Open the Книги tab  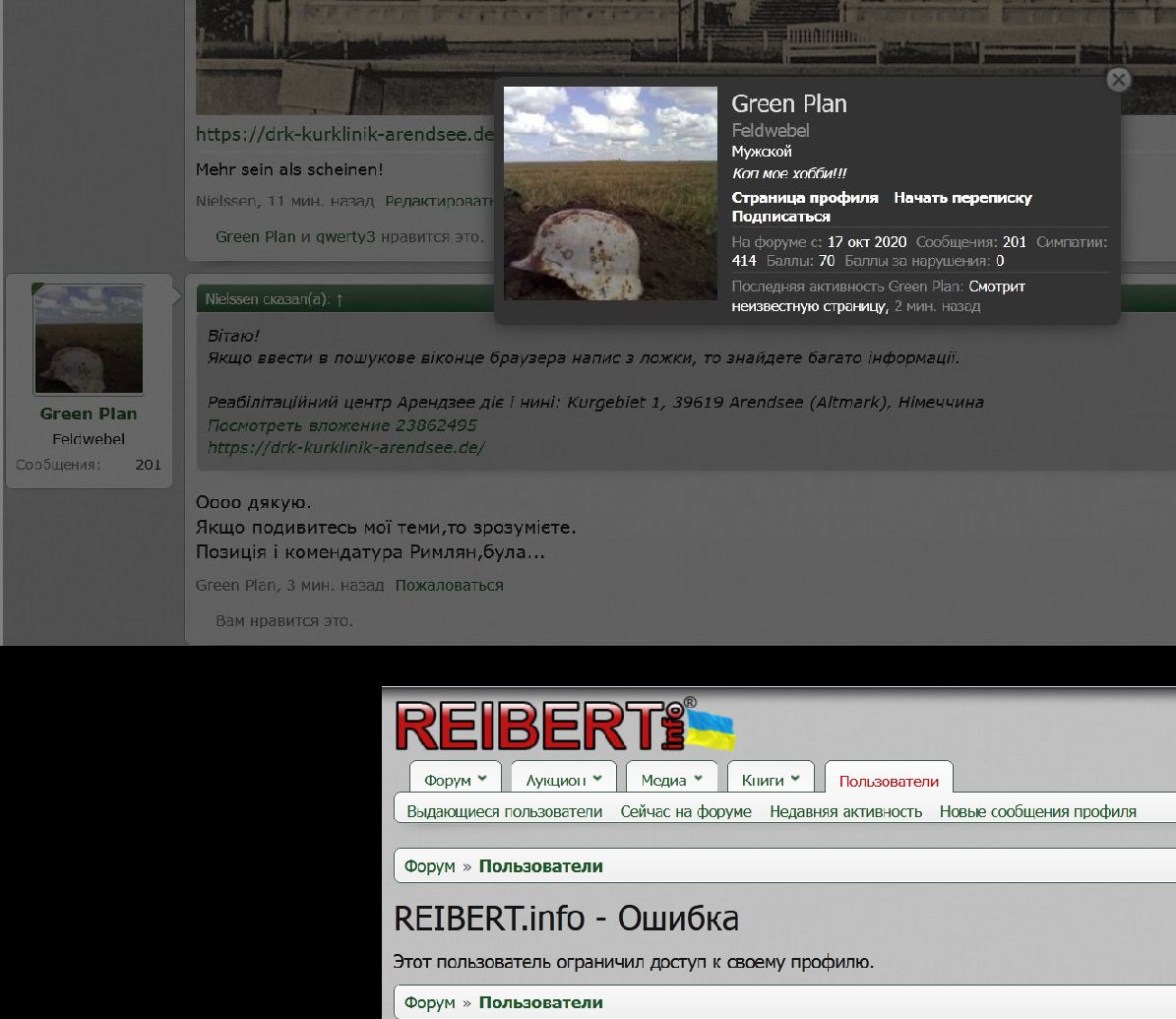763,781
